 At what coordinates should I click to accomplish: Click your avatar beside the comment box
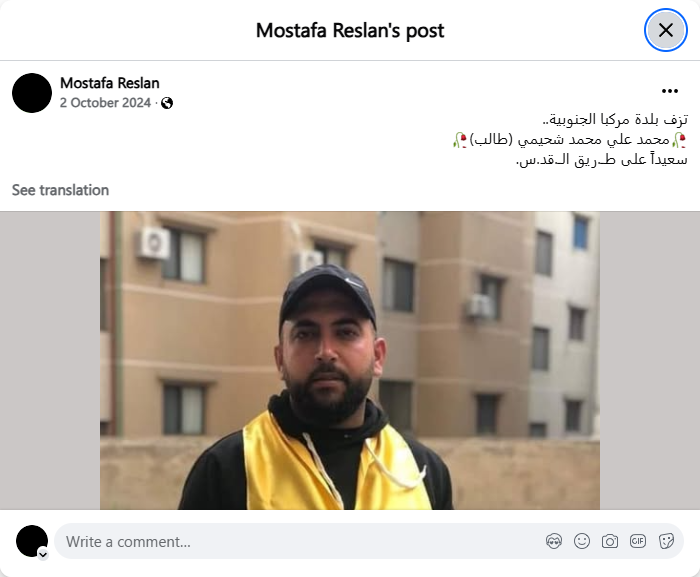coord(32,541)
